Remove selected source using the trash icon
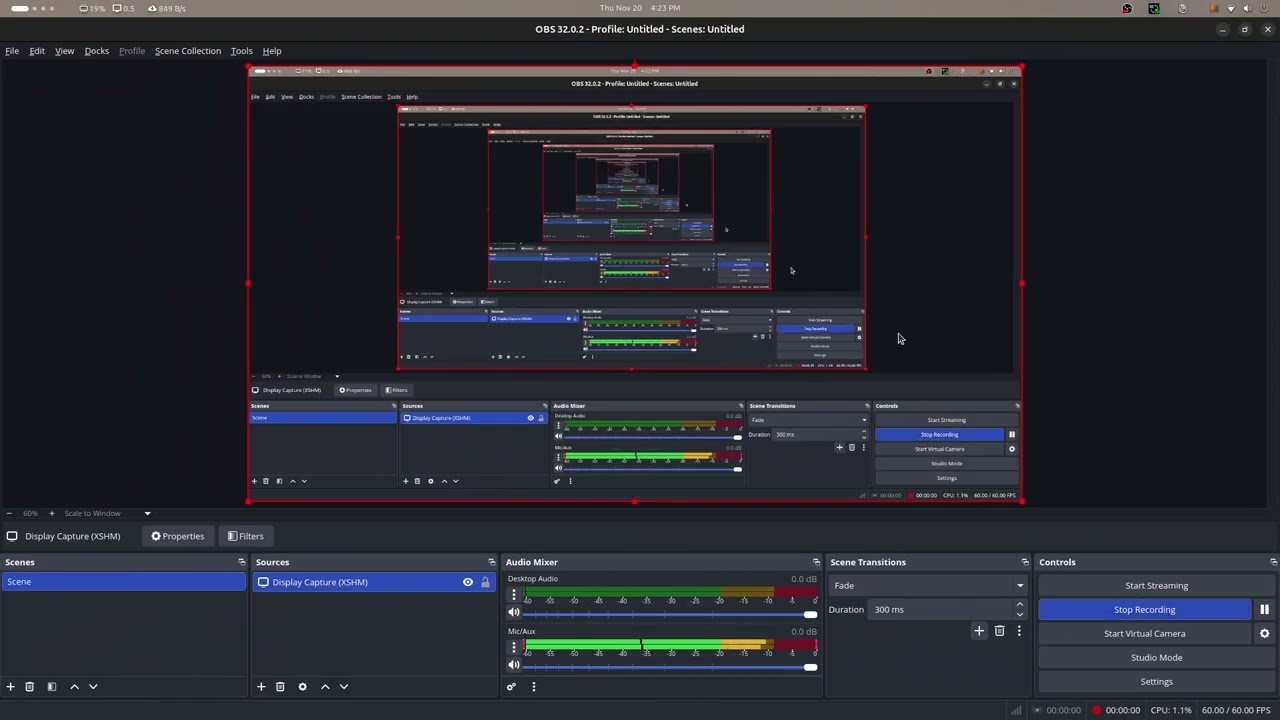Viewport: 1280px width, 720px height. point(280,687)
